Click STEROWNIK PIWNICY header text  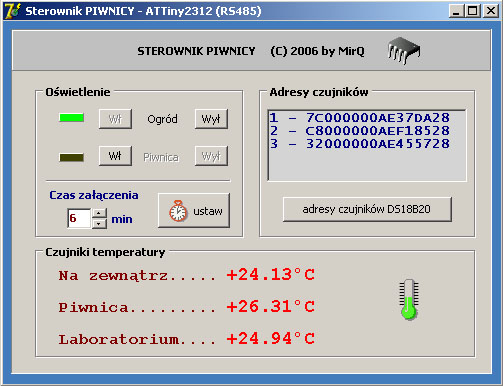[x=196, y=51]
